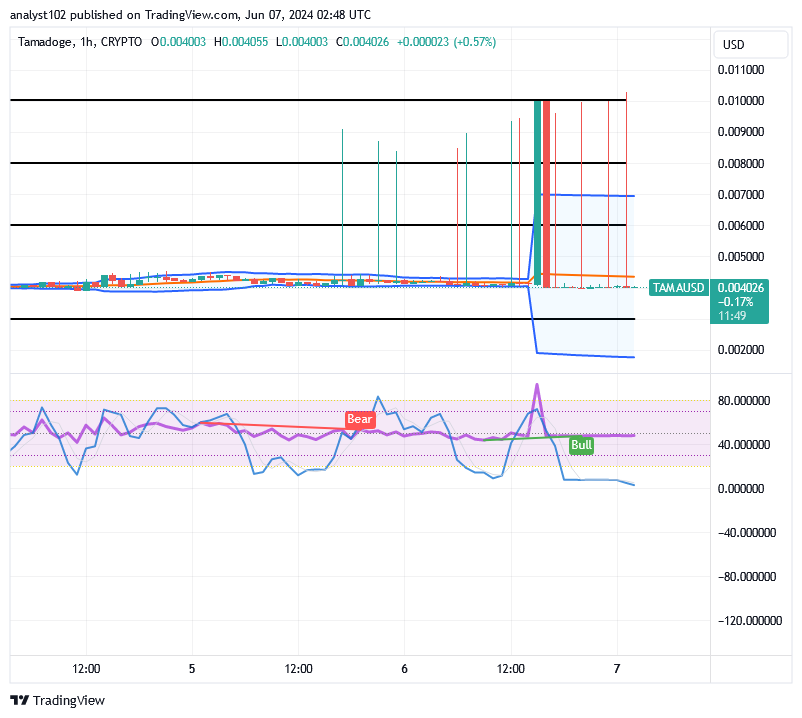The height and width of the screenshot is (718, 802).
Task: Click the 0.008000 price axis label
Action: 741,164
